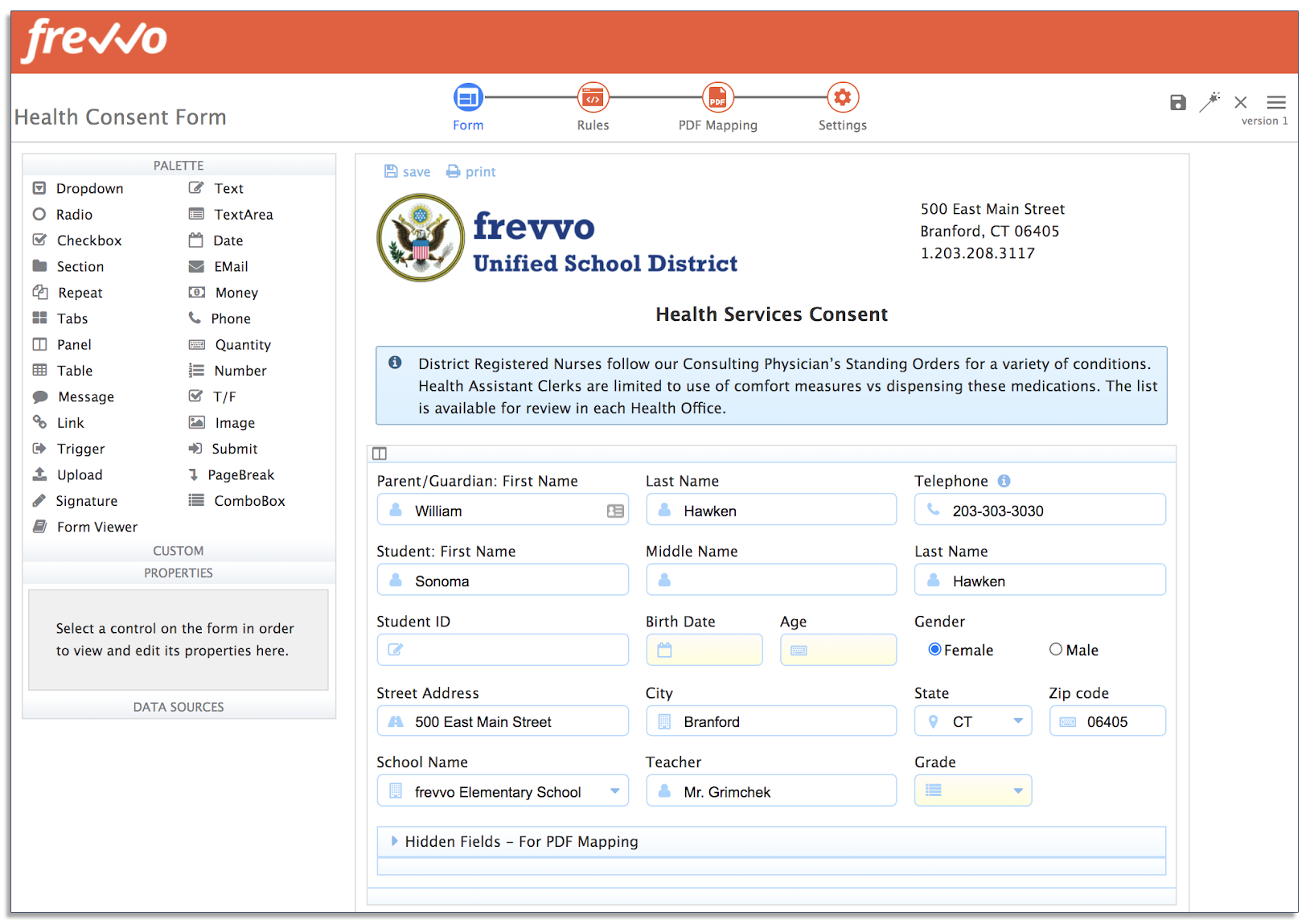Screen dimensions: 1310x924
Task: Collapse the PALETTE section header
Action: click(x=179, y=166)
